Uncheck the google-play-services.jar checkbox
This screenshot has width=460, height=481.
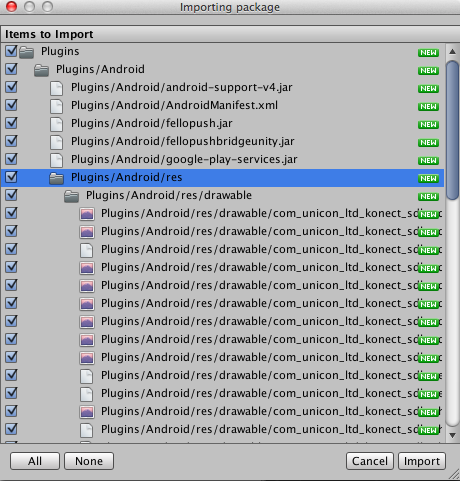click(x=11, y=159)
